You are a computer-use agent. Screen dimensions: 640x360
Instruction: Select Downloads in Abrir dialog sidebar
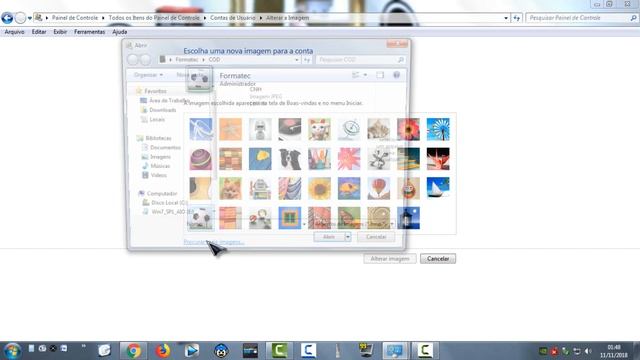coord(158,110)
